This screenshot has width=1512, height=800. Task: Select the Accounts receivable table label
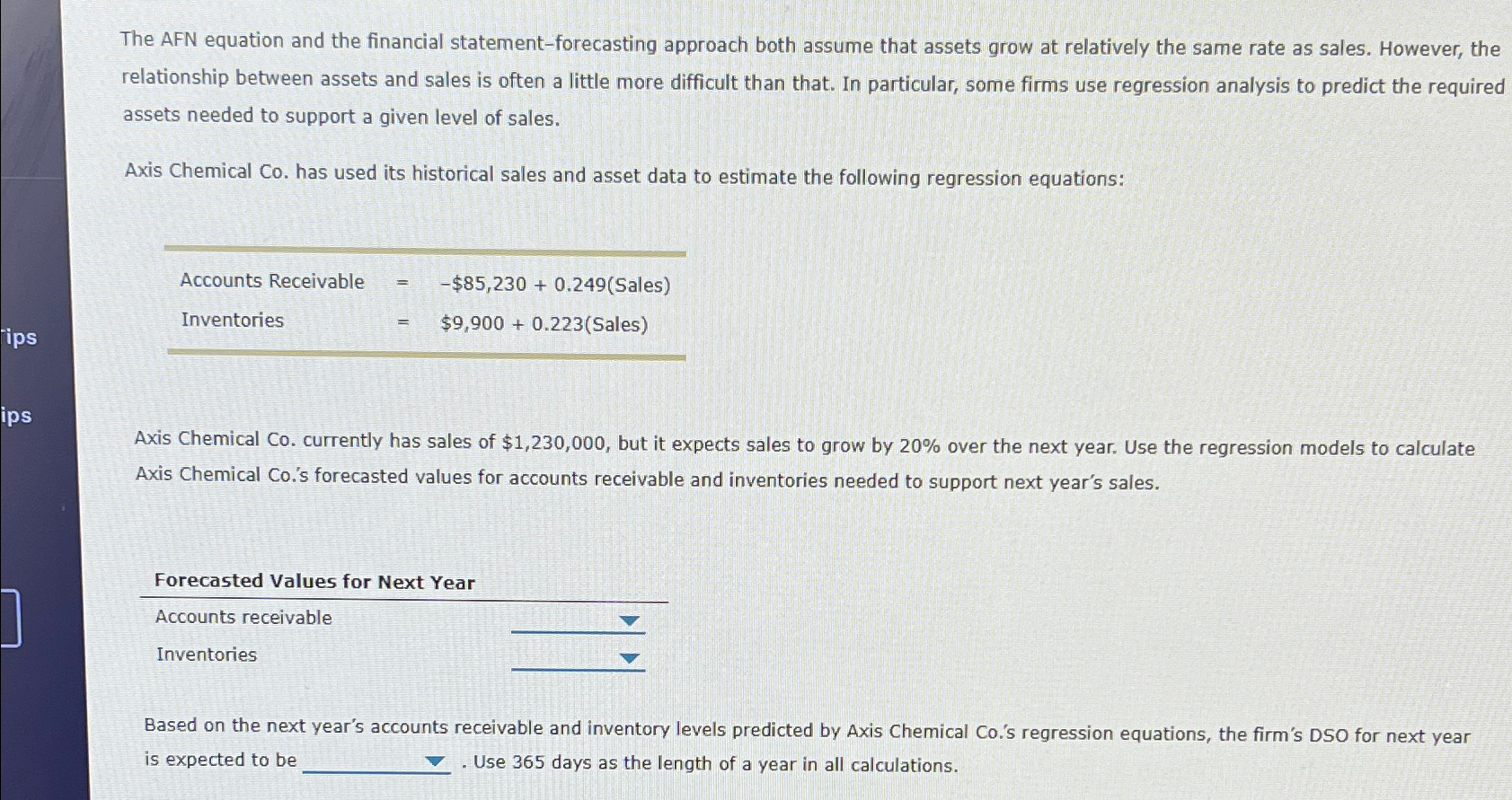(x=243, y=618)
